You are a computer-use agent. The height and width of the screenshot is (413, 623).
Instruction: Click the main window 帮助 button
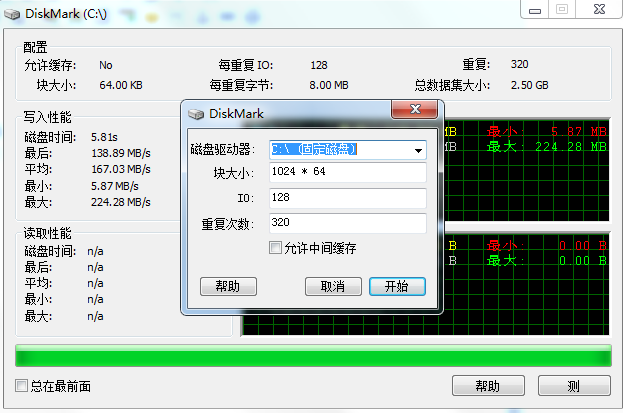pos(488,386)
